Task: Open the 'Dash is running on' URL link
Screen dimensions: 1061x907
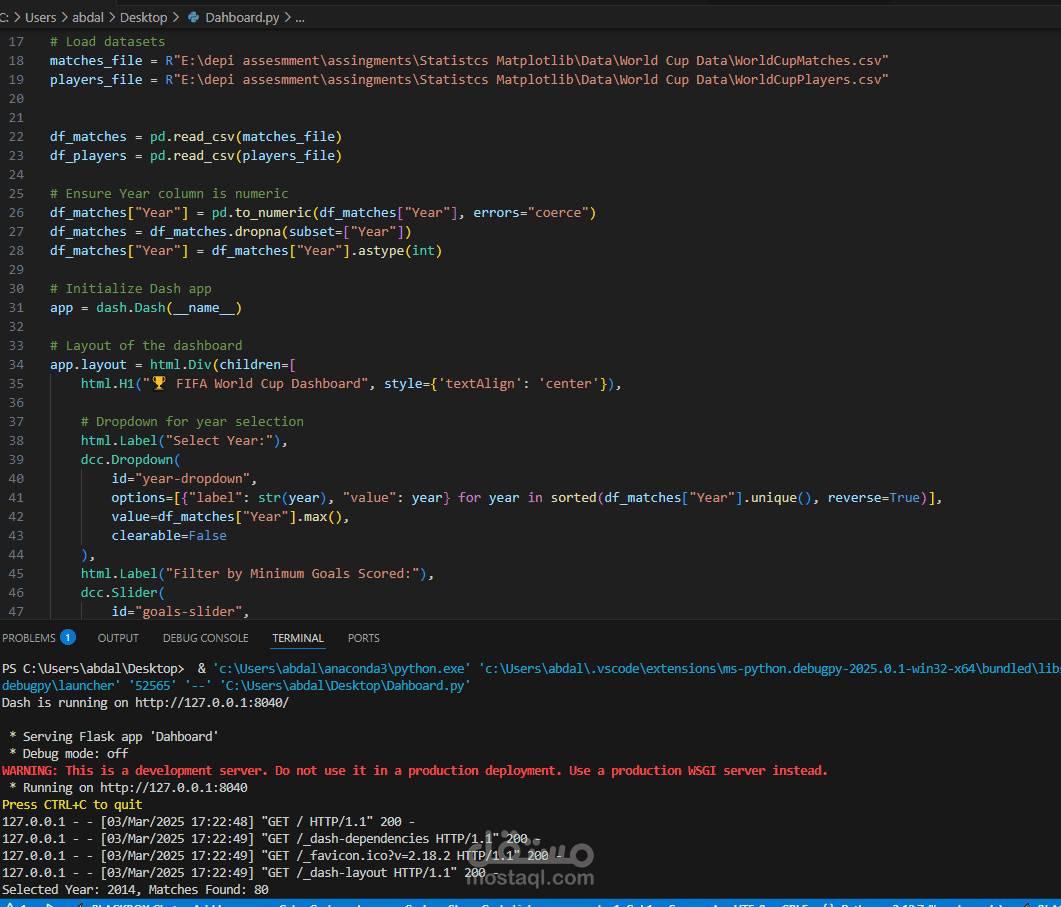Action: point(212,703)
